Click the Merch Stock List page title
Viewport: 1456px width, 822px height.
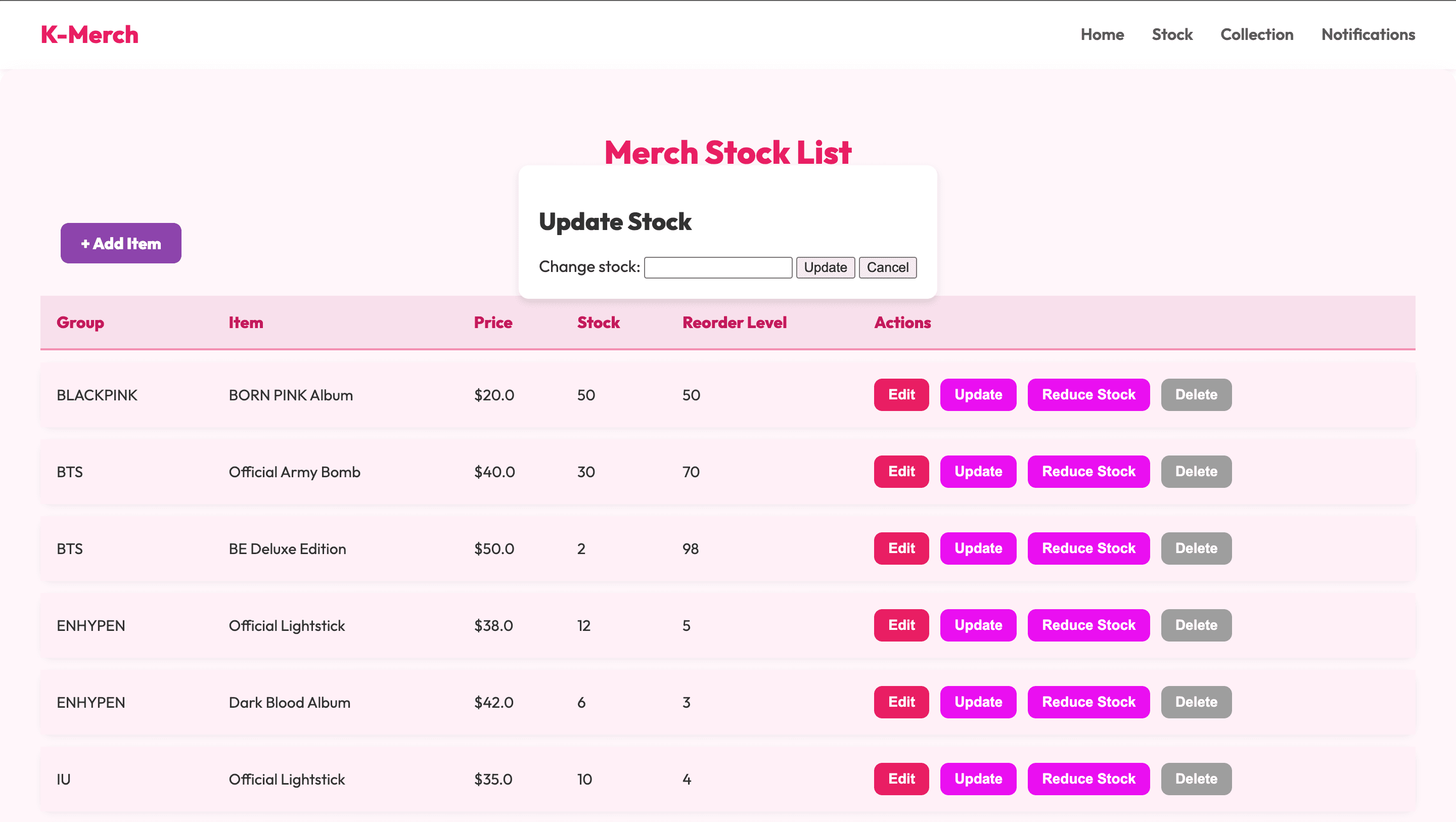(727, 153)
